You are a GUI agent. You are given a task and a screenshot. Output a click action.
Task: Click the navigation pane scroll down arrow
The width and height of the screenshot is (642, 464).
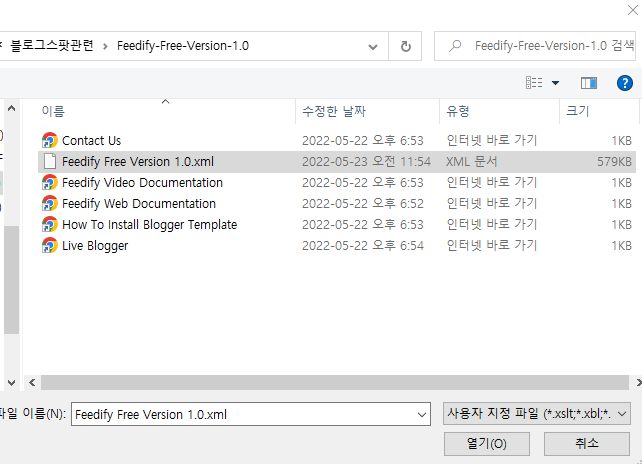tap(11, 383)
